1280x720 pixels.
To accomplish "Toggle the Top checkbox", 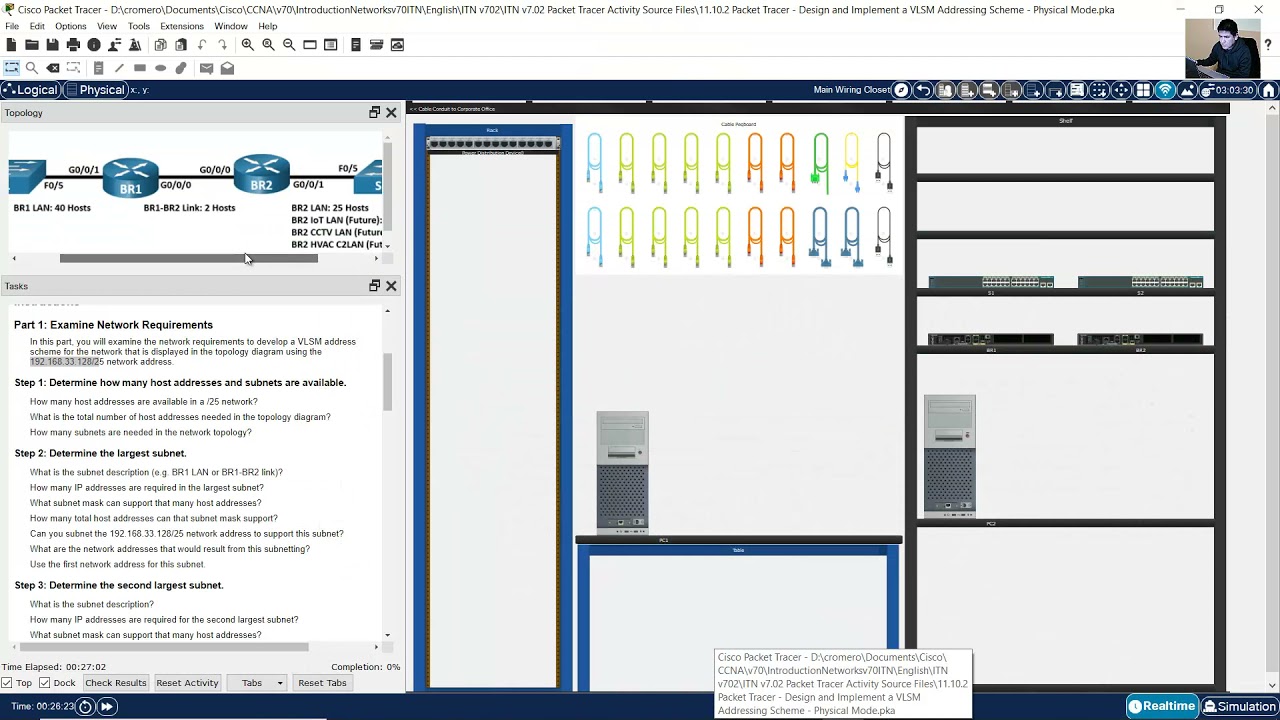I will 7,683.
